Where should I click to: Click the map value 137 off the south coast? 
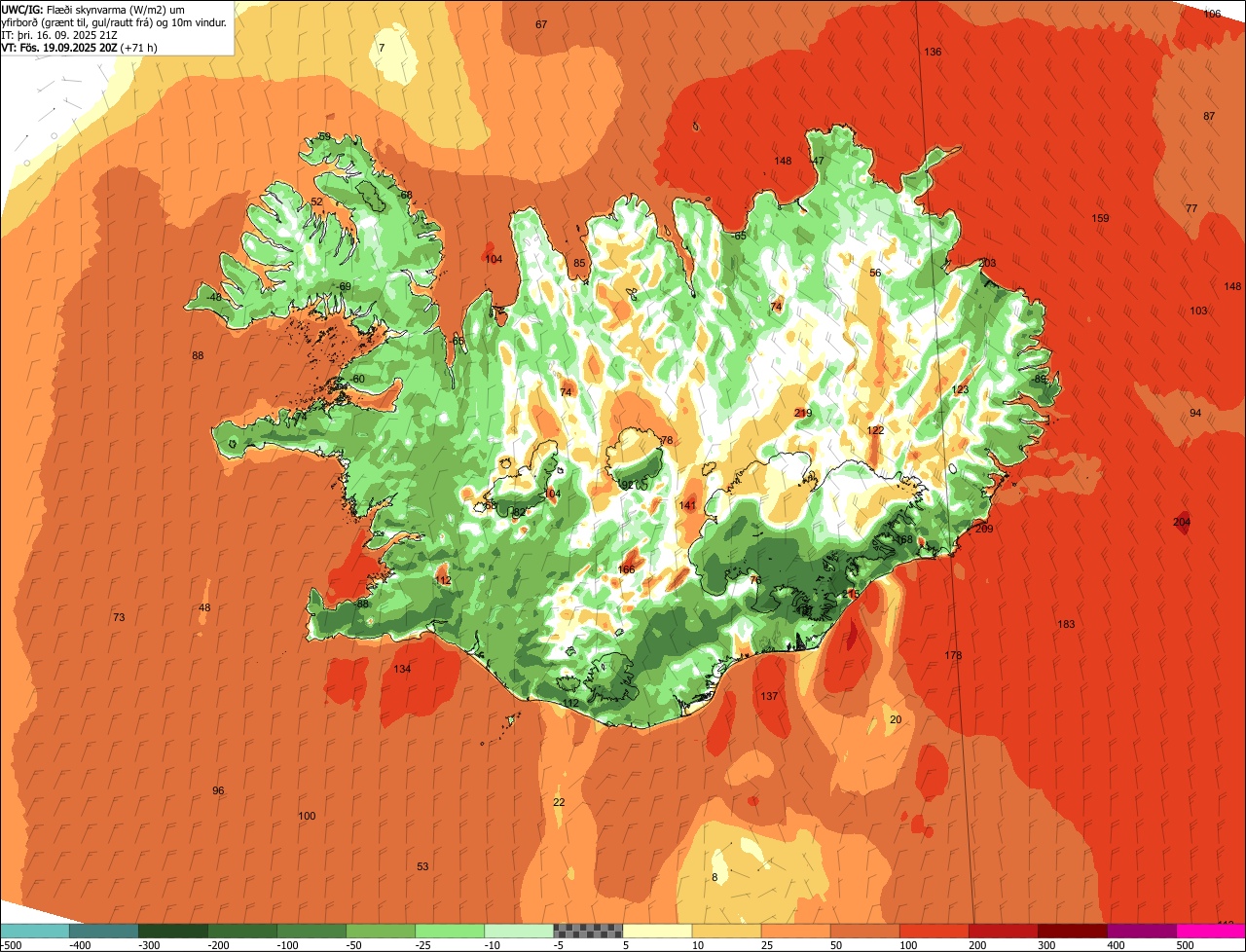[769, 696]
